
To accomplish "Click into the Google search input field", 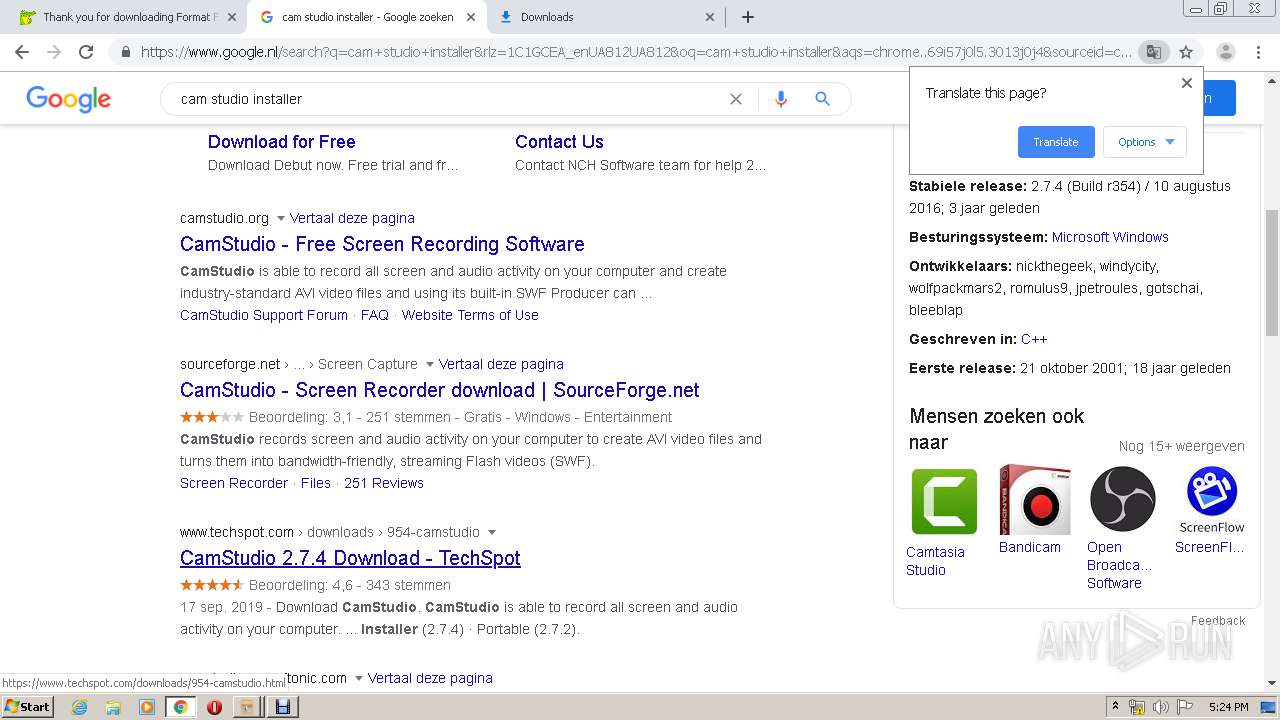I will 450,99.
